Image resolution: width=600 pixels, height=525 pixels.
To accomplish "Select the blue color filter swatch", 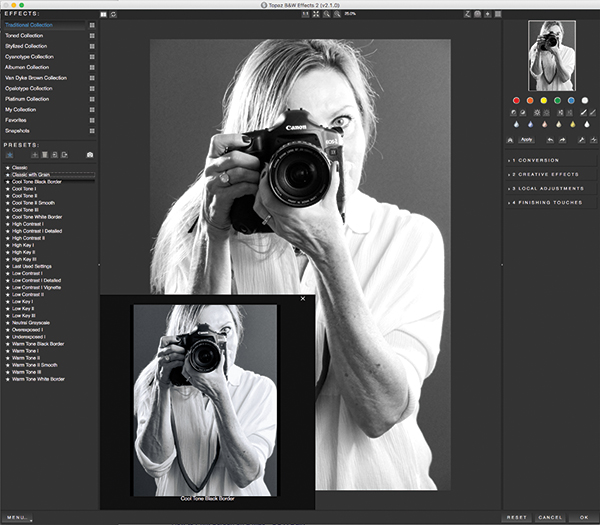I will [571, 101].
